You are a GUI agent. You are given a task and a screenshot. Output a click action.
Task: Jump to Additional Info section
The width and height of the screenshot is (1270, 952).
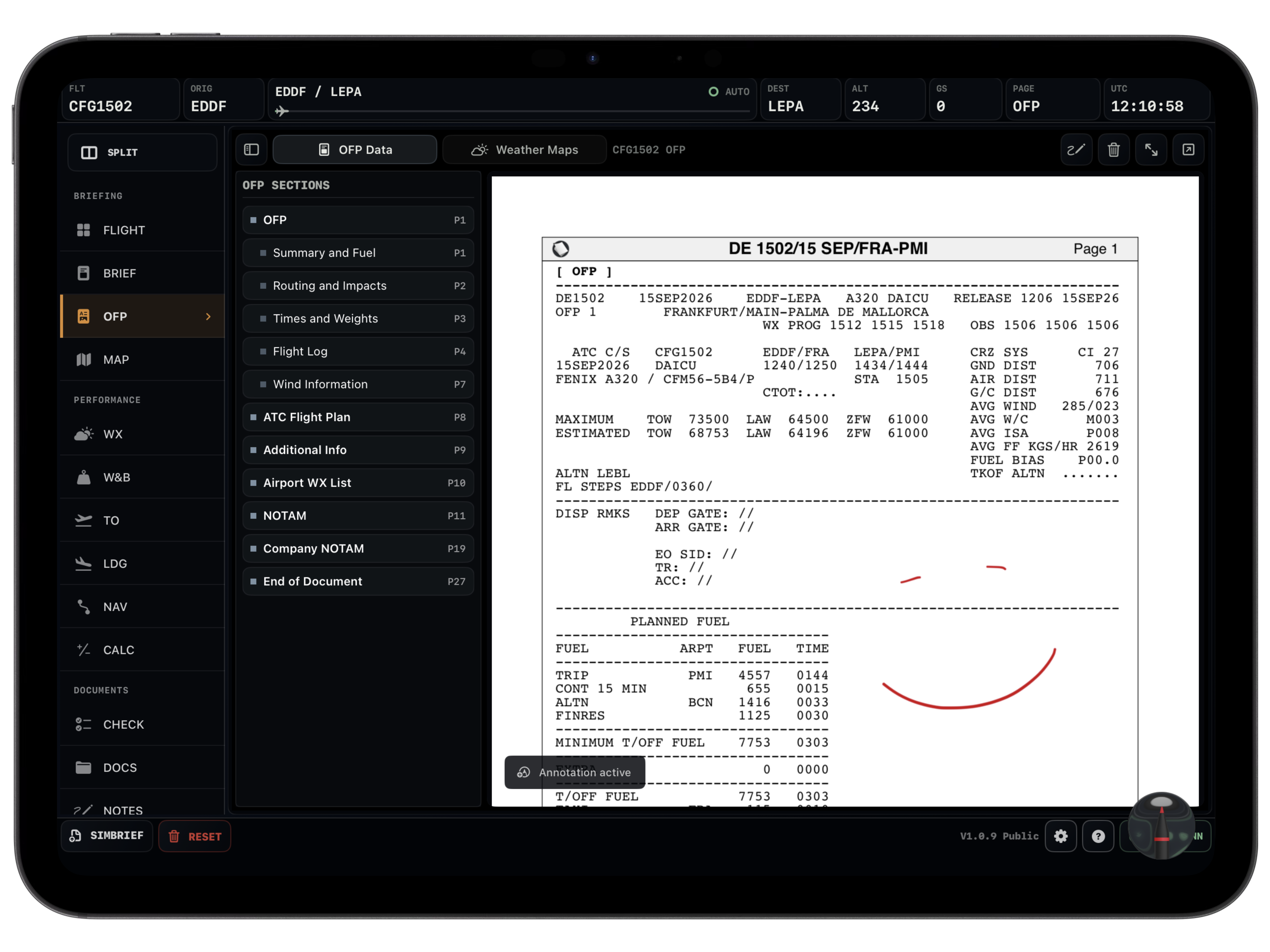pyautogui.click(x=358, y=450)
